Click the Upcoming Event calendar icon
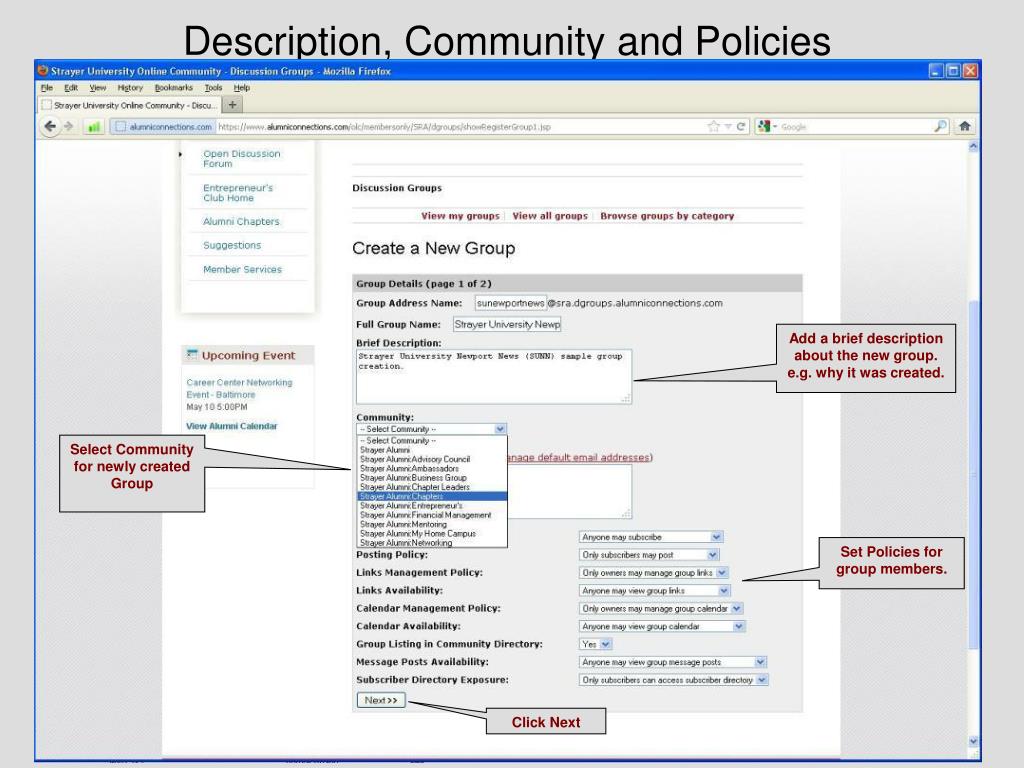1024x768 pixels. (192, 354)
